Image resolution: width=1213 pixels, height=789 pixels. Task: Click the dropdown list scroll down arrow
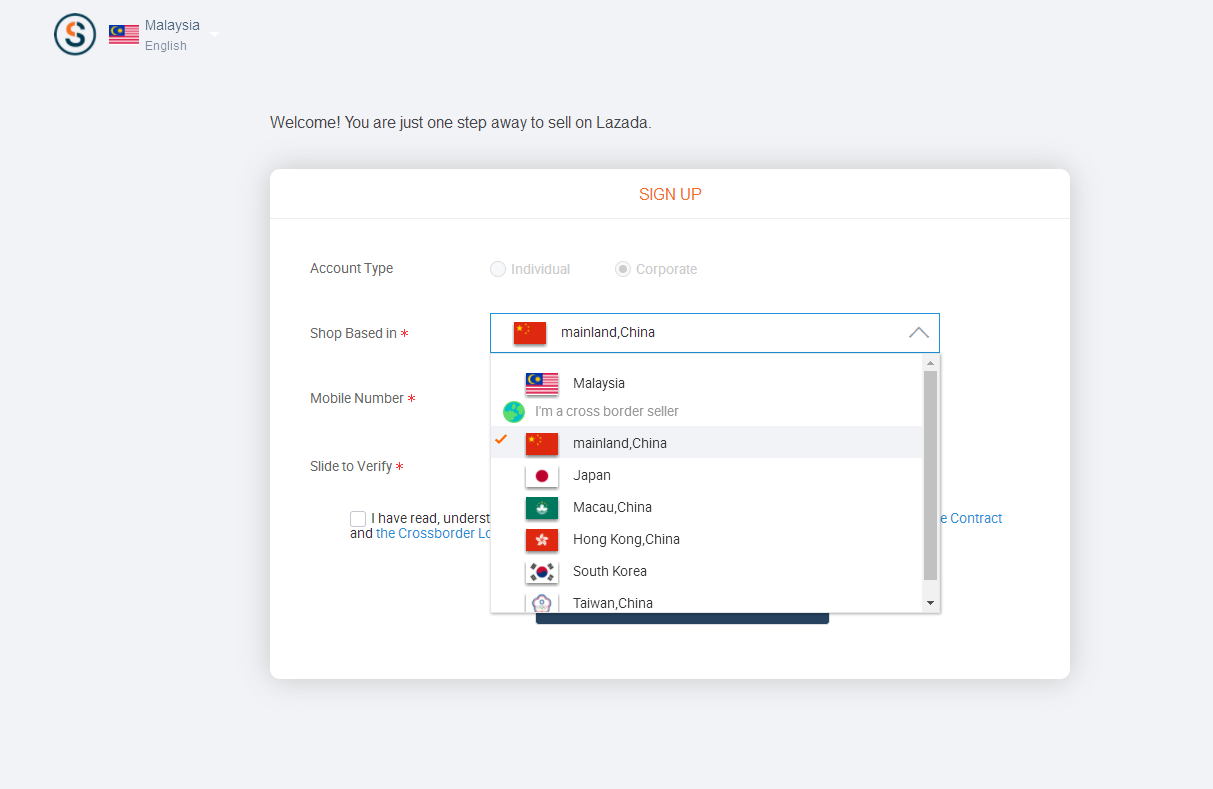[x=930, y=603]
